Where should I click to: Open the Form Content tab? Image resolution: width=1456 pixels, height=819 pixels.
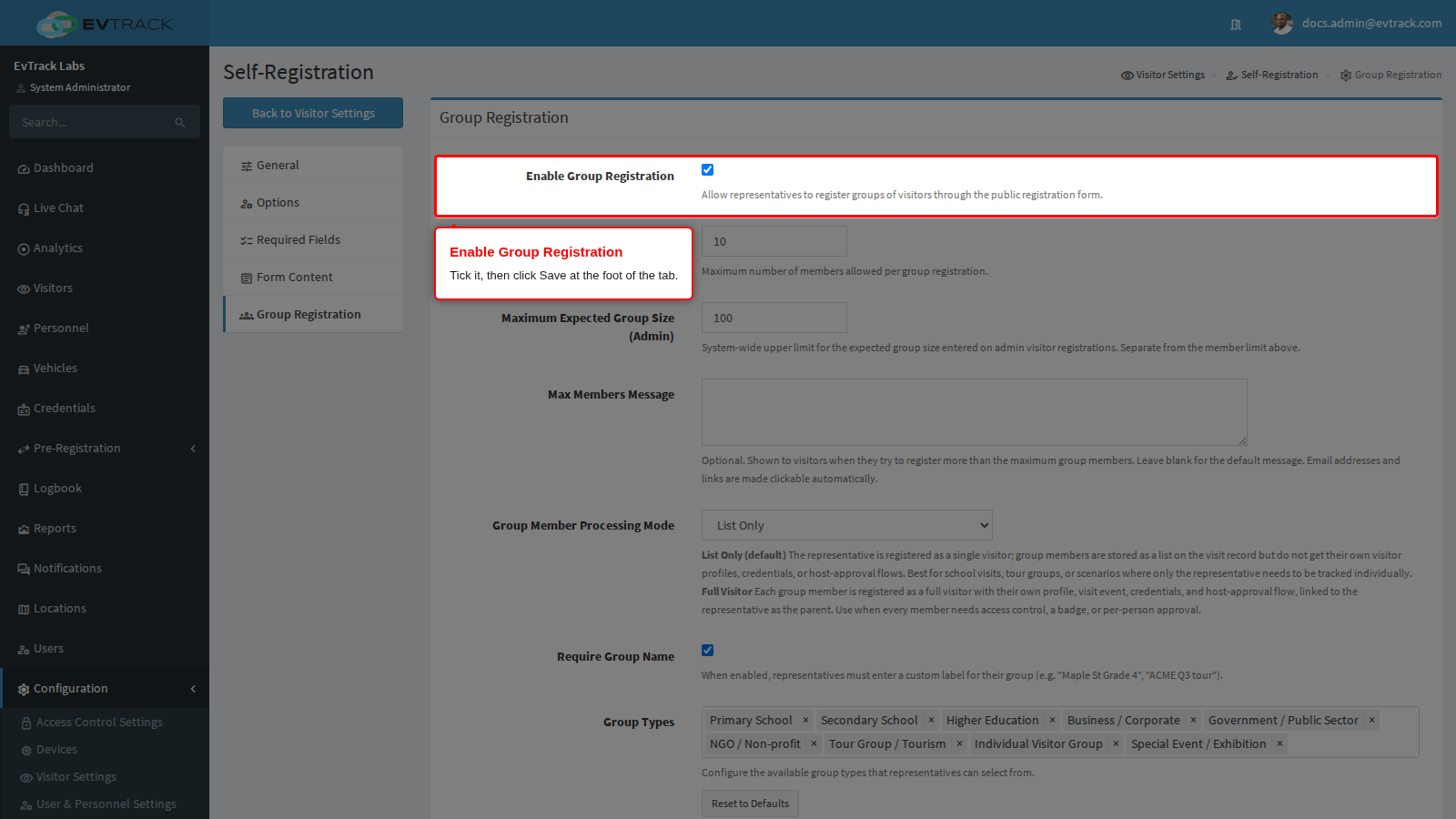[x=313, y=278]
